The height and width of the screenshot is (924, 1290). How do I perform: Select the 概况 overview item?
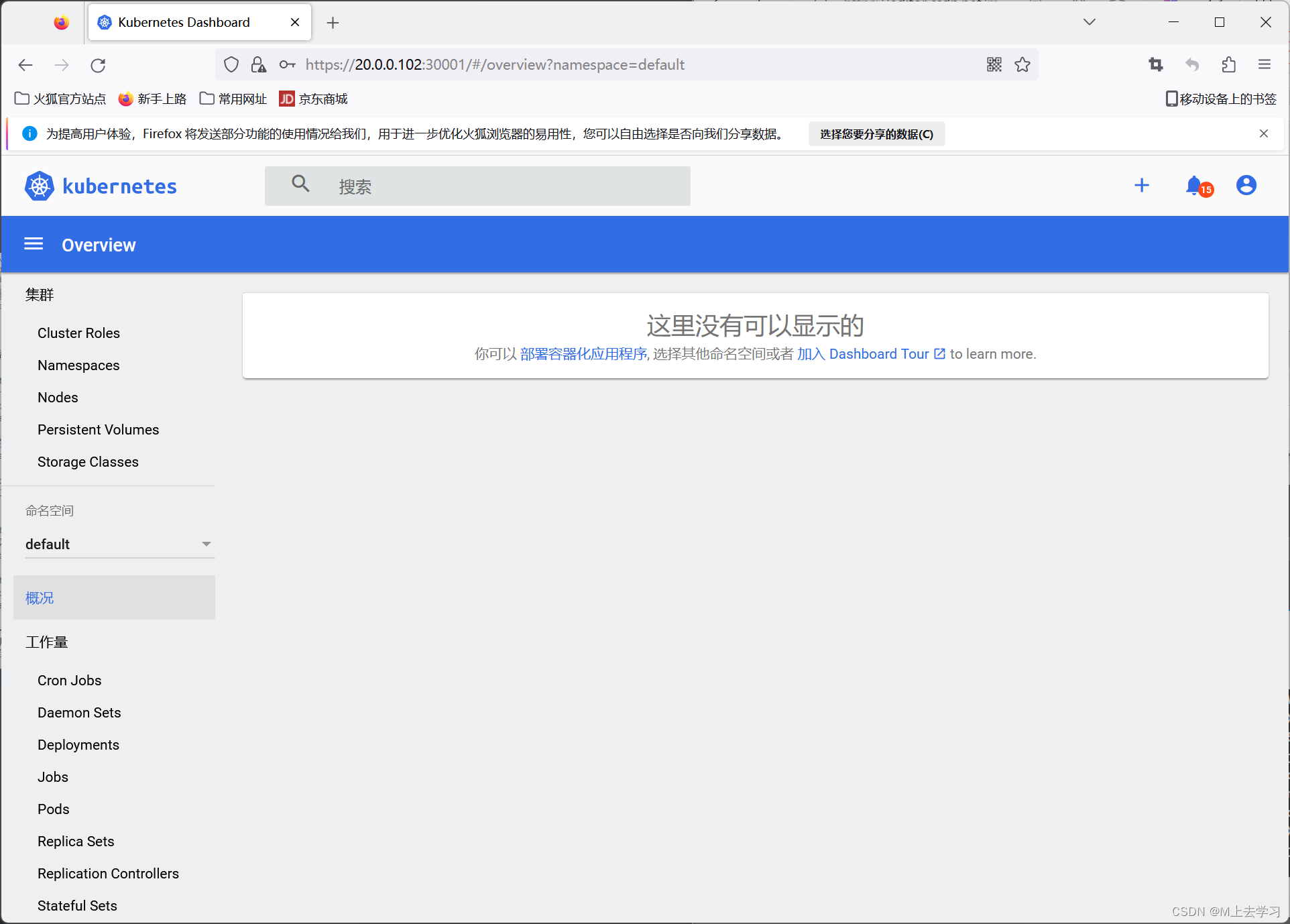pos(114,597)
